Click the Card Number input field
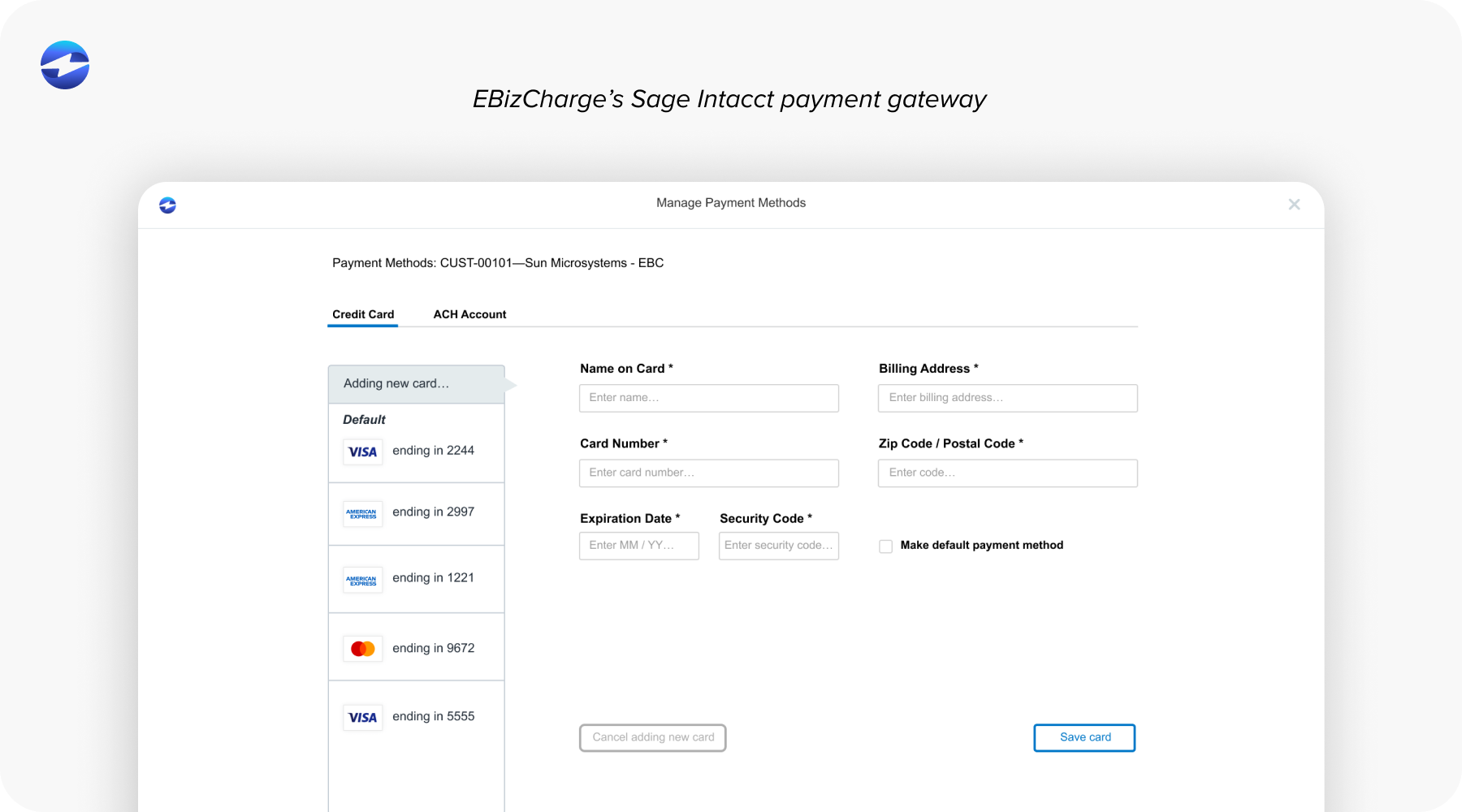The image size is (1462, 812). tap(708, 473)
